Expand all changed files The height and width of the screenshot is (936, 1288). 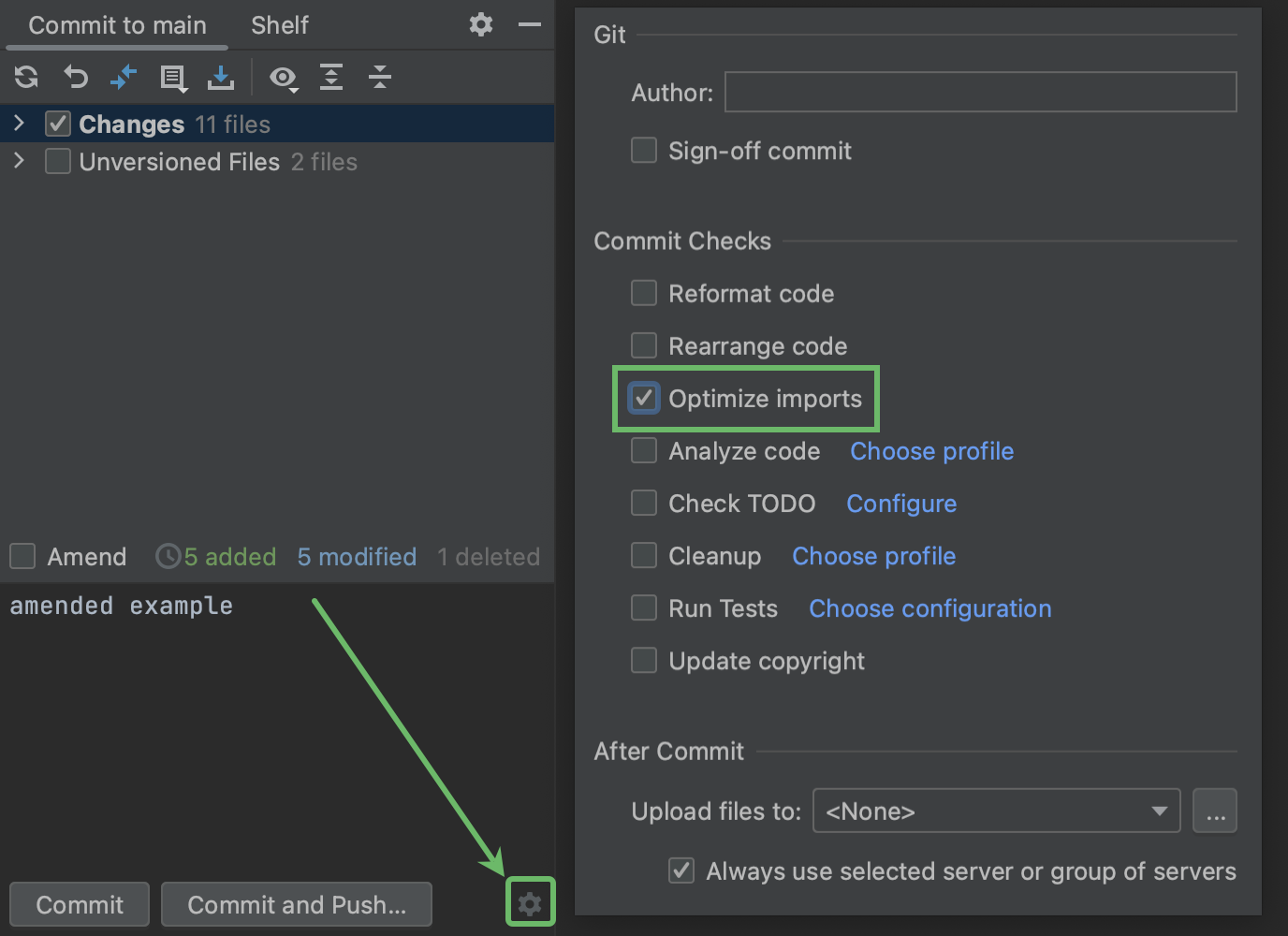pos(330,78)
